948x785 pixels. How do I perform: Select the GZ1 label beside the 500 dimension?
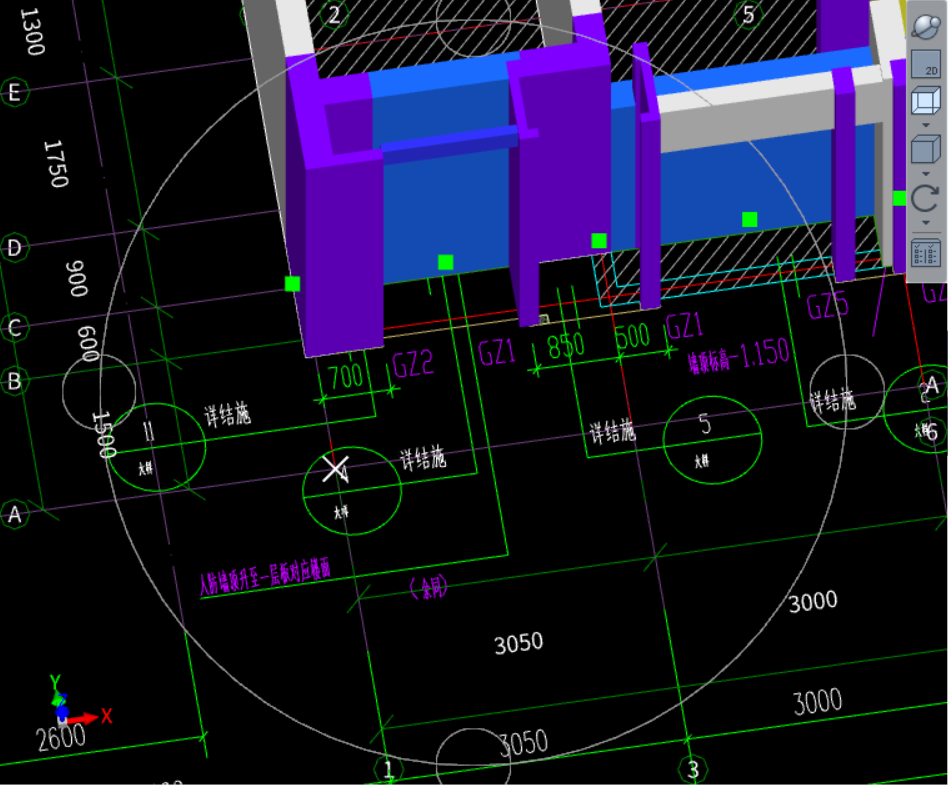(x=684, y=326)
